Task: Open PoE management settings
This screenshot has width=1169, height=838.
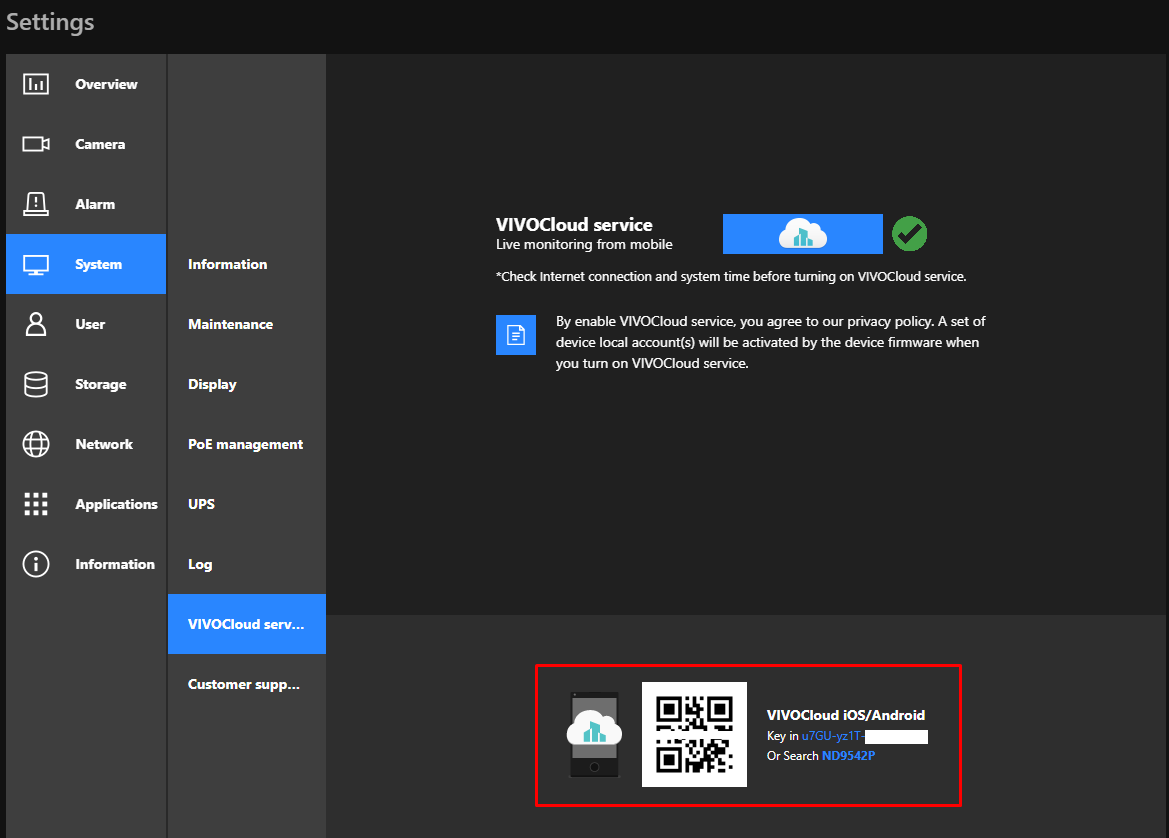Action: (x=245, y=444)
